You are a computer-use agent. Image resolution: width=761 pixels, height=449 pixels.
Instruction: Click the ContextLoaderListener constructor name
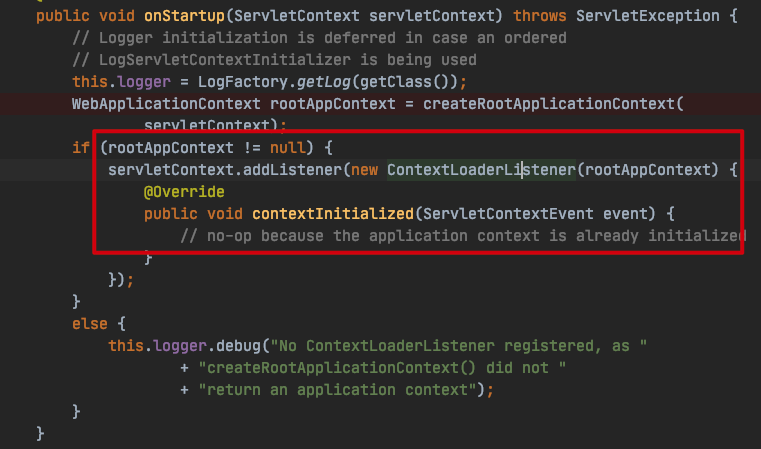(x=481, y=170)
